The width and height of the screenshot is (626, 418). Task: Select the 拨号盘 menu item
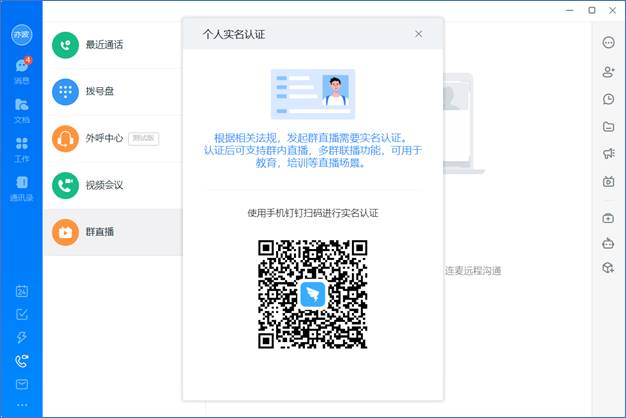click(x=113, y=91)
